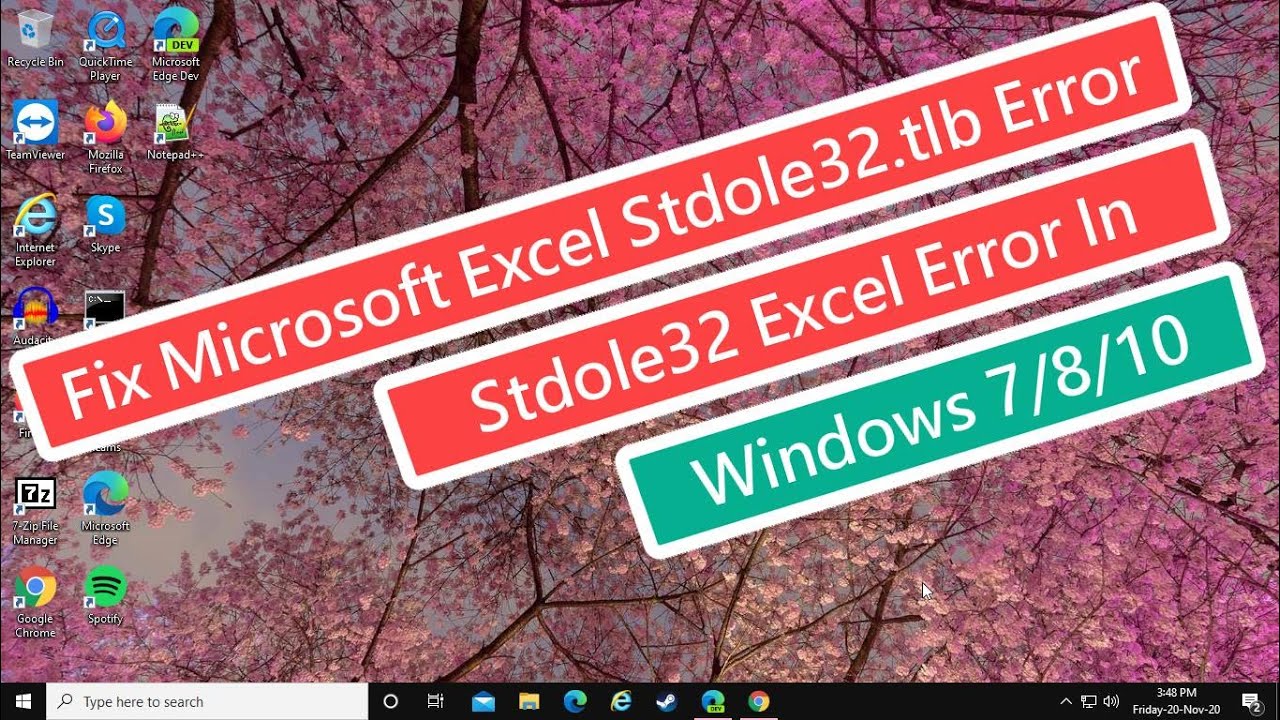1280x720 pixels.
Task: Open the Action Center notifications icon
Action: pos(1251,701)
